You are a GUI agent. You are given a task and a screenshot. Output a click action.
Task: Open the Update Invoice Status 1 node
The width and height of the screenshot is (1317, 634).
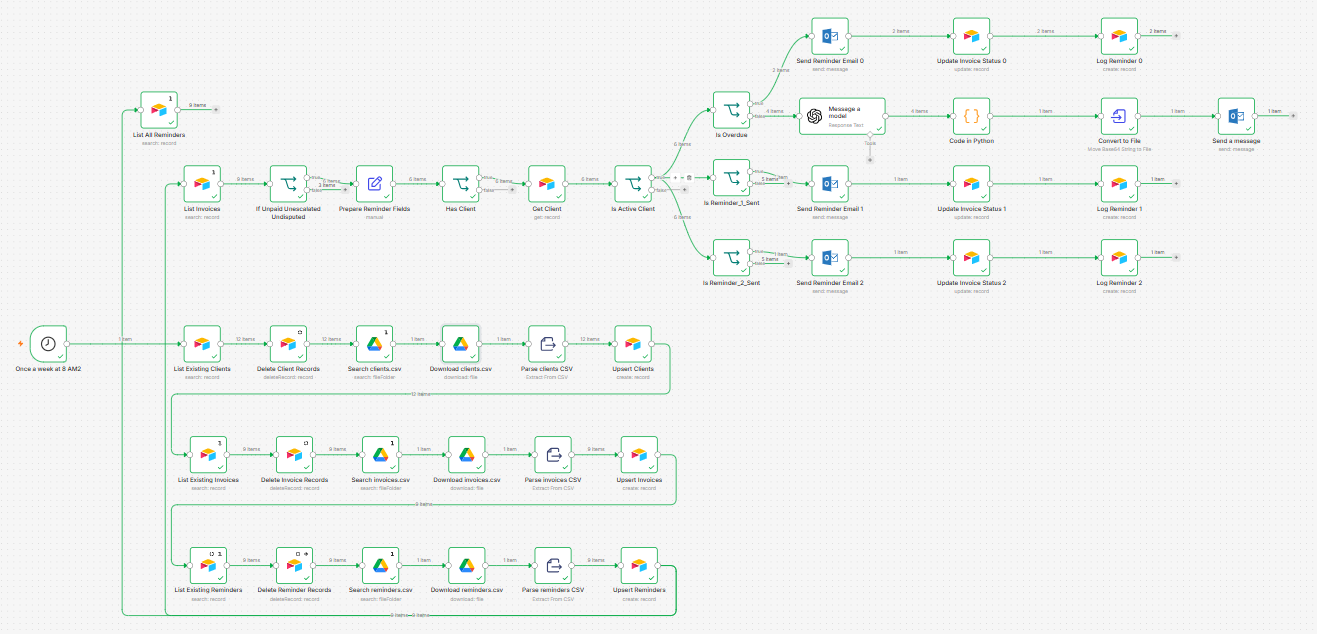point(971,184)
